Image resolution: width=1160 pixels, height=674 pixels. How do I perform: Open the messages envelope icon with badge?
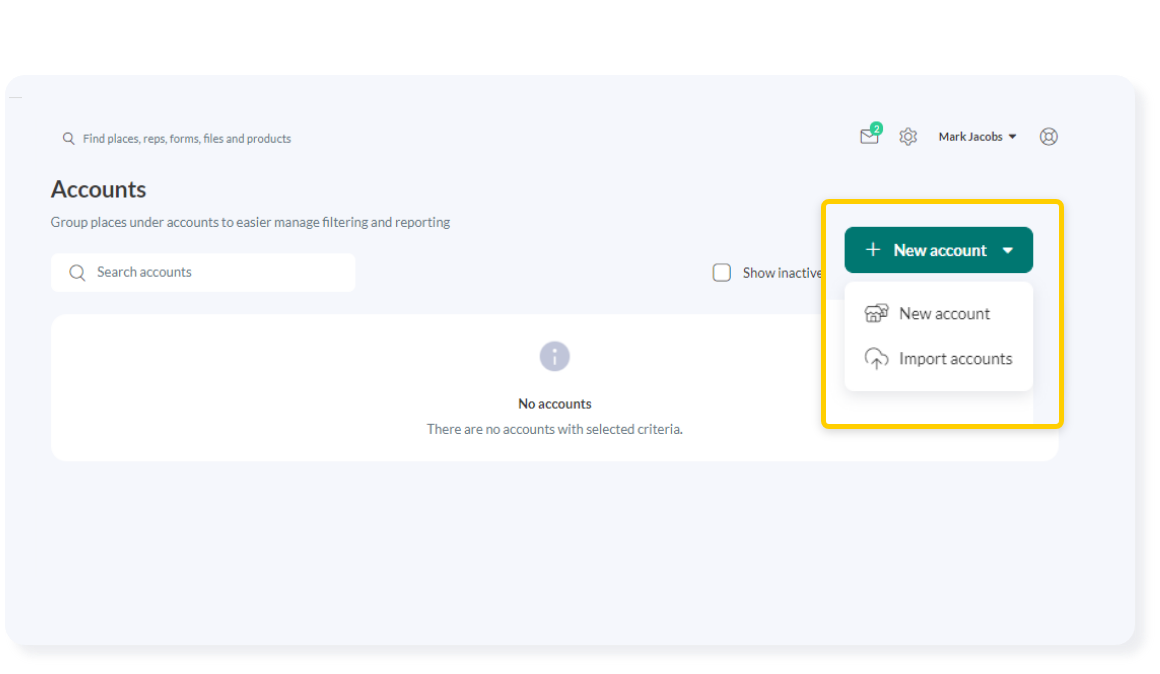(870, 135)
